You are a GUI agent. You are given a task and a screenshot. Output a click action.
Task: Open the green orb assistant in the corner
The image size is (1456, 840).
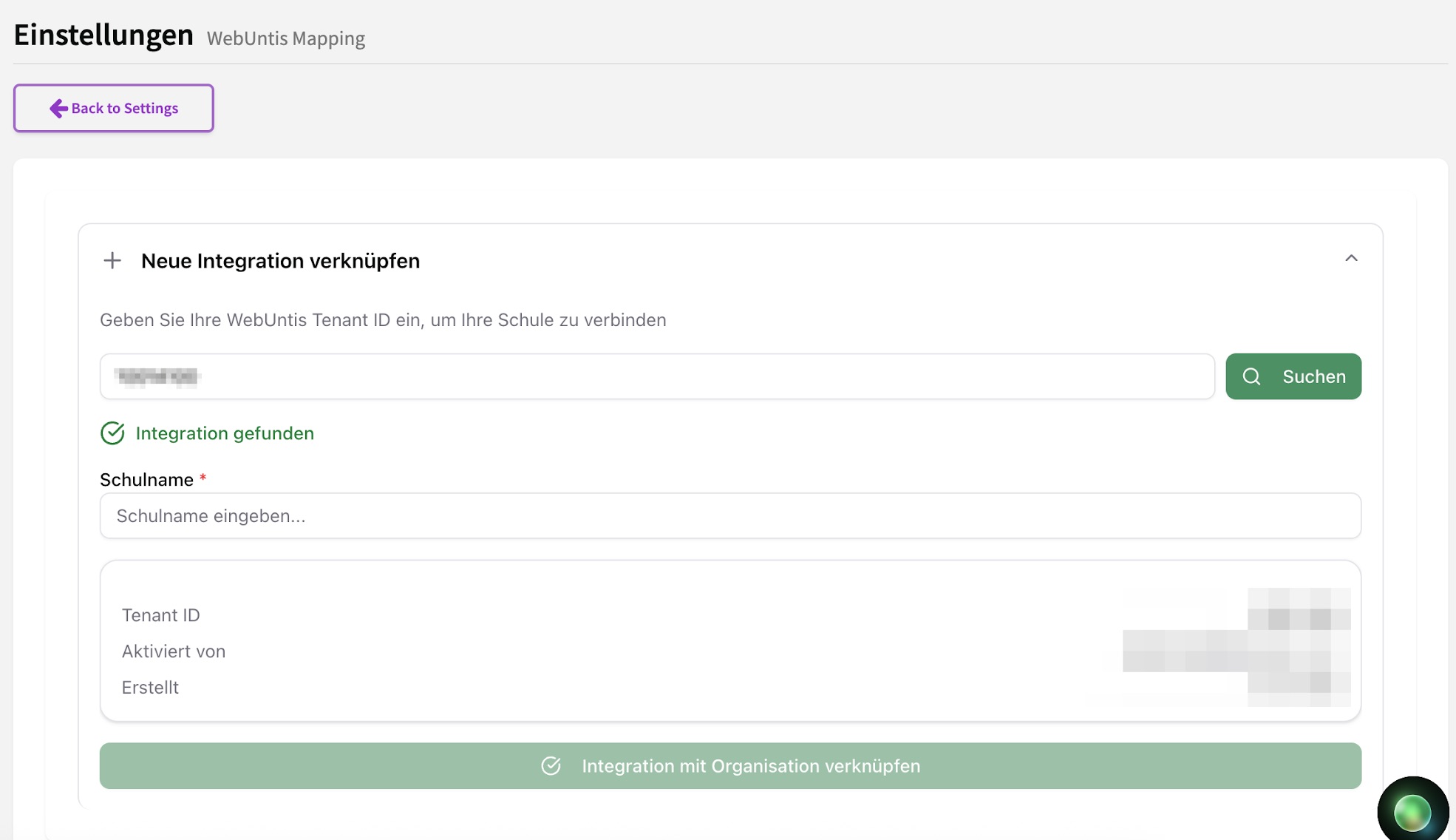coord(1412,811)
